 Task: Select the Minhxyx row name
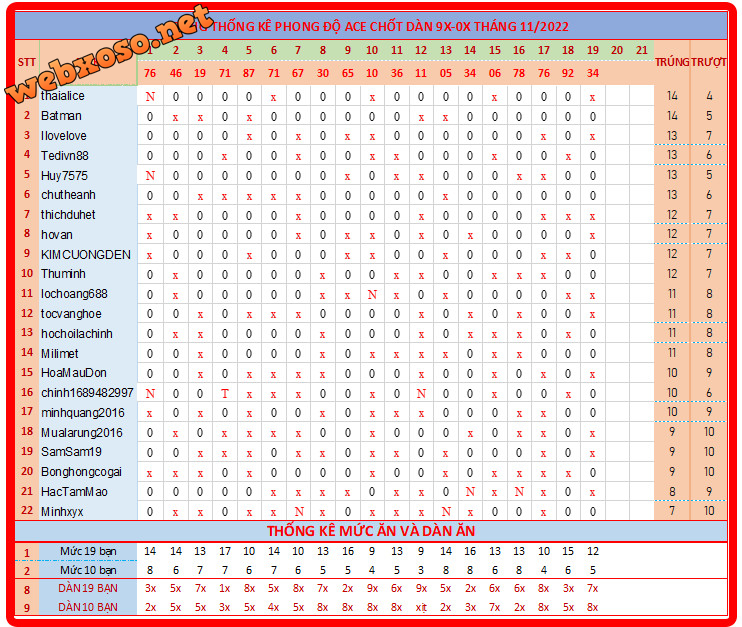(x=62, y=512)
